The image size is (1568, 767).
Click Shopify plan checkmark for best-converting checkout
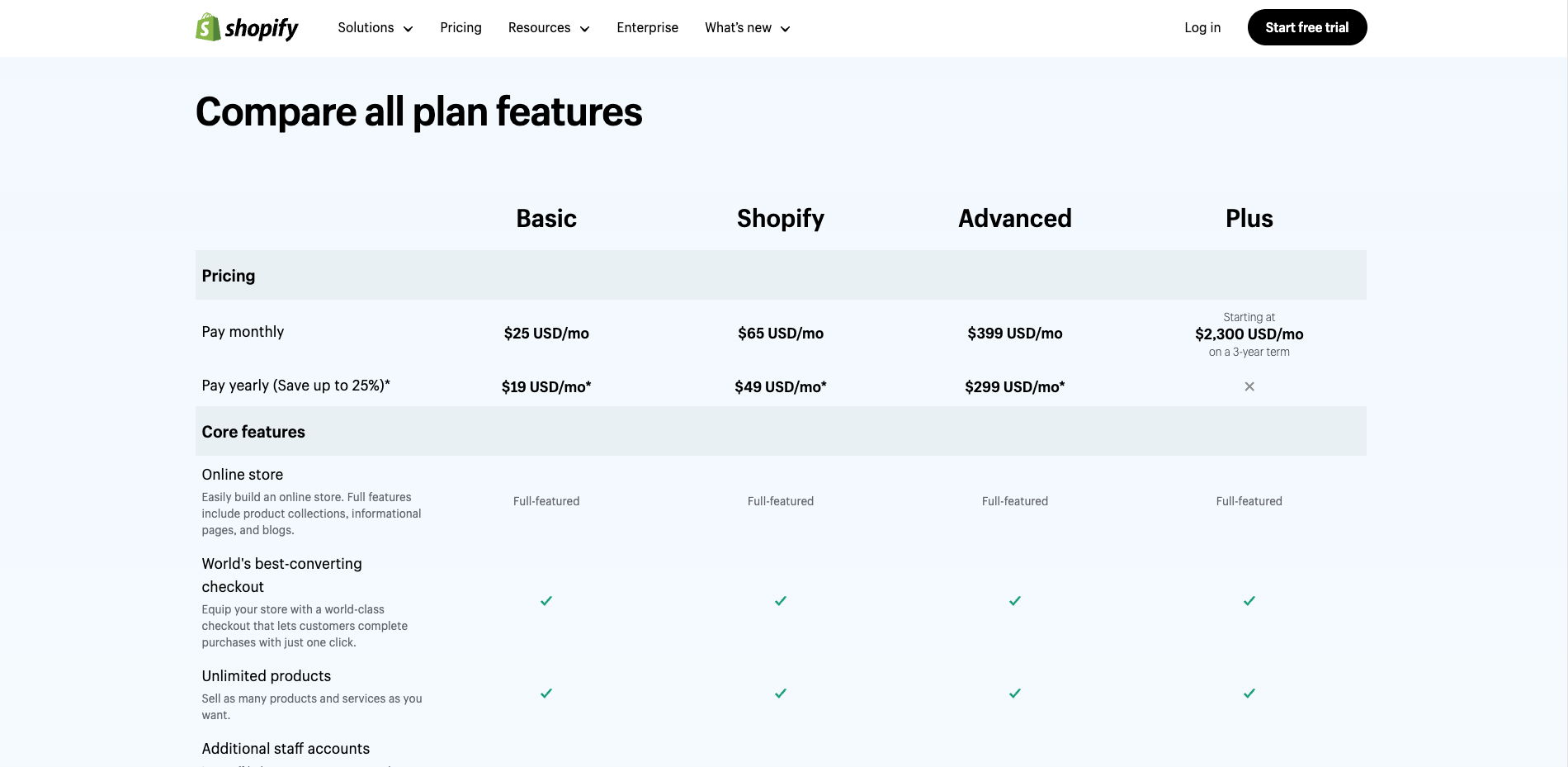(x=781, y=601)
